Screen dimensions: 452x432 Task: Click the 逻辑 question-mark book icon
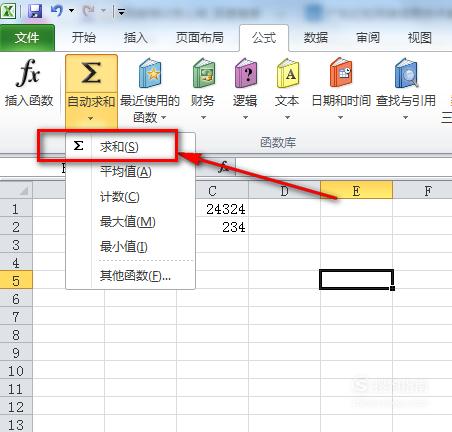pos(246,73)
